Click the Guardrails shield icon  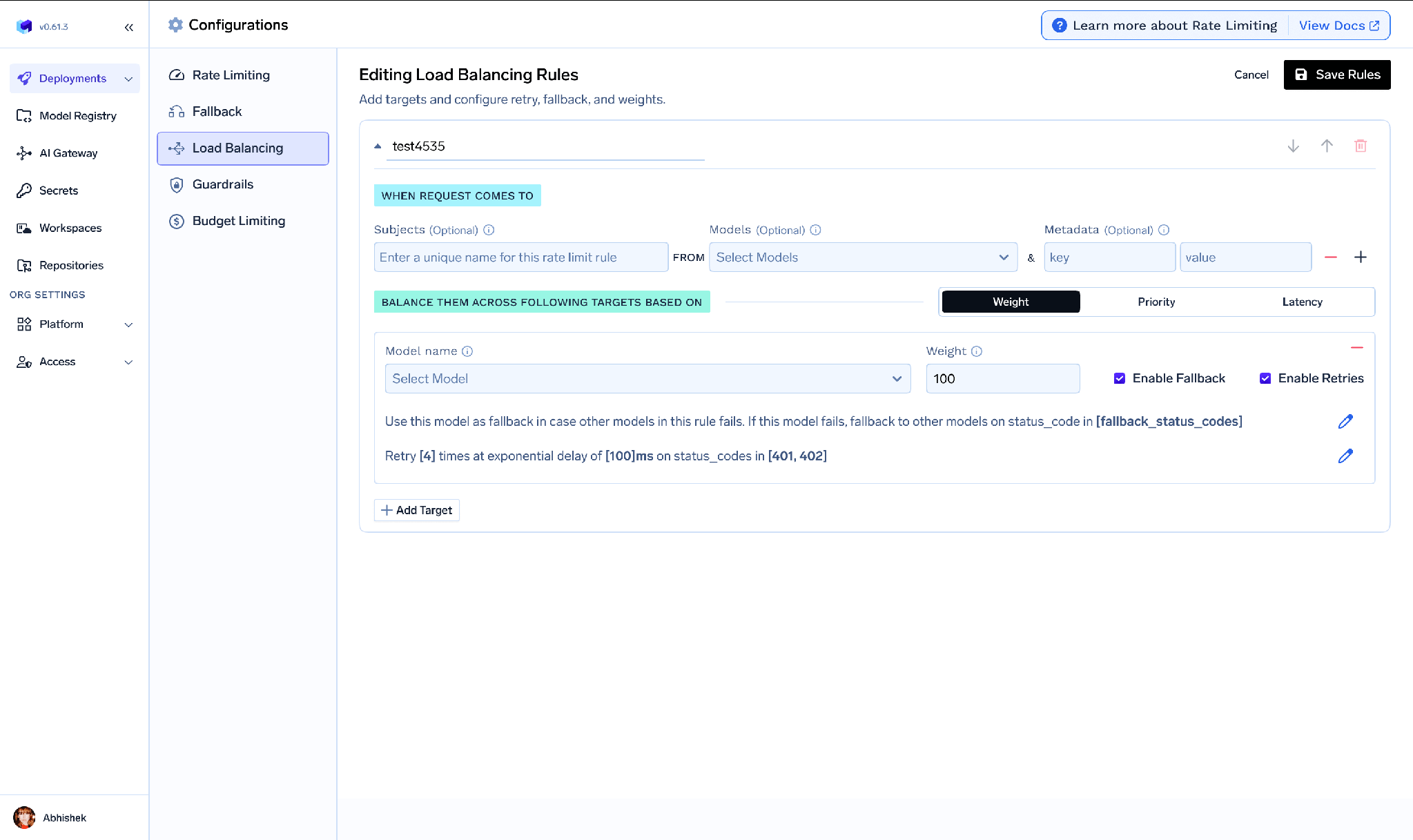pos(177,184)
